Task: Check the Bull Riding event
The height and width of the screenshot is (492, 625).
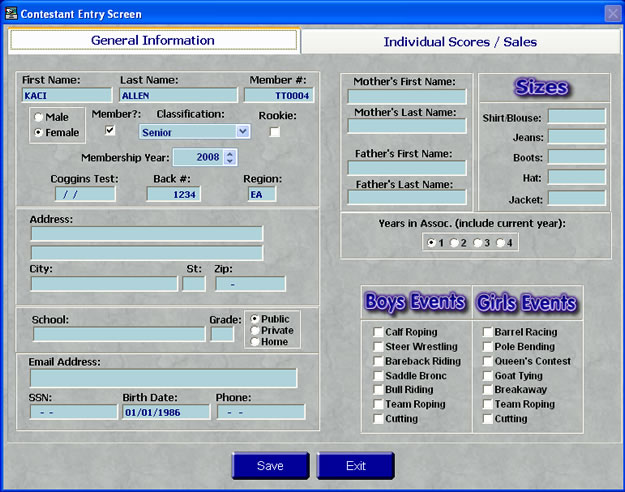Action: click(379, 390)
